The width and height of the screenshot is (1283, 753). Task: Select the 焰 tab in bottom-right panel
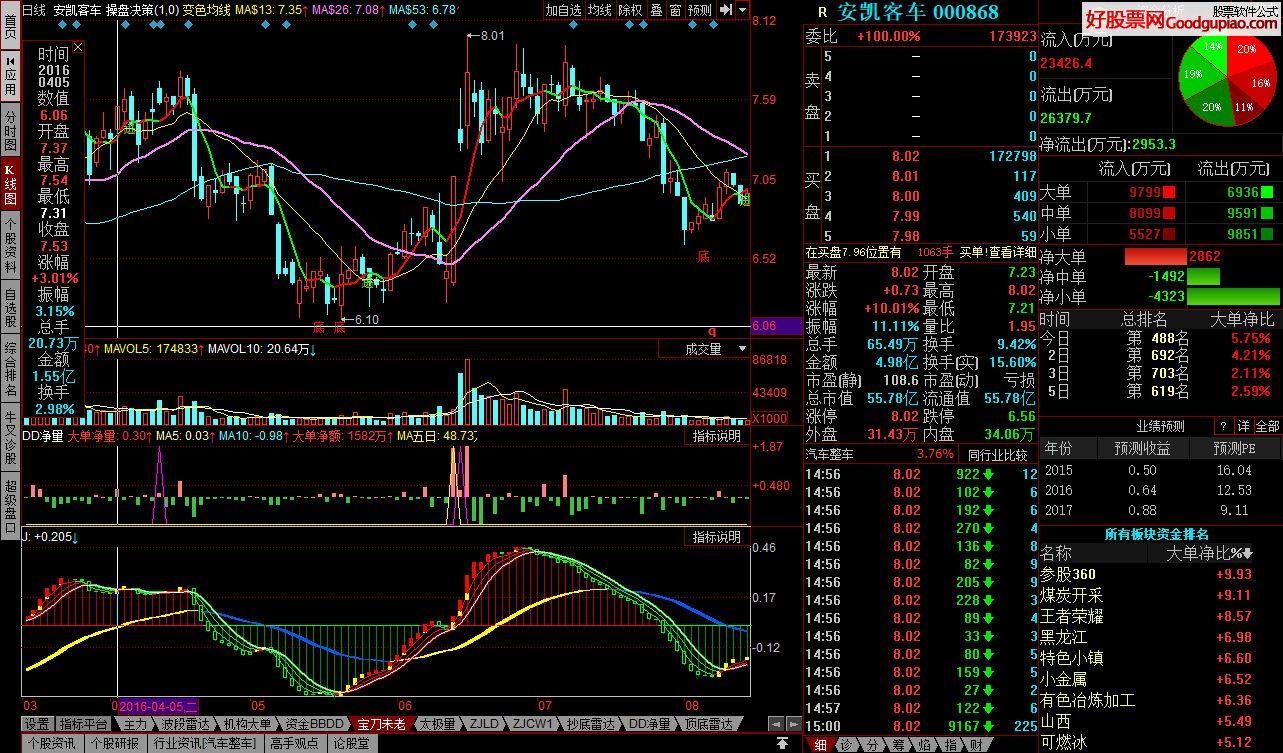point(926,745)
